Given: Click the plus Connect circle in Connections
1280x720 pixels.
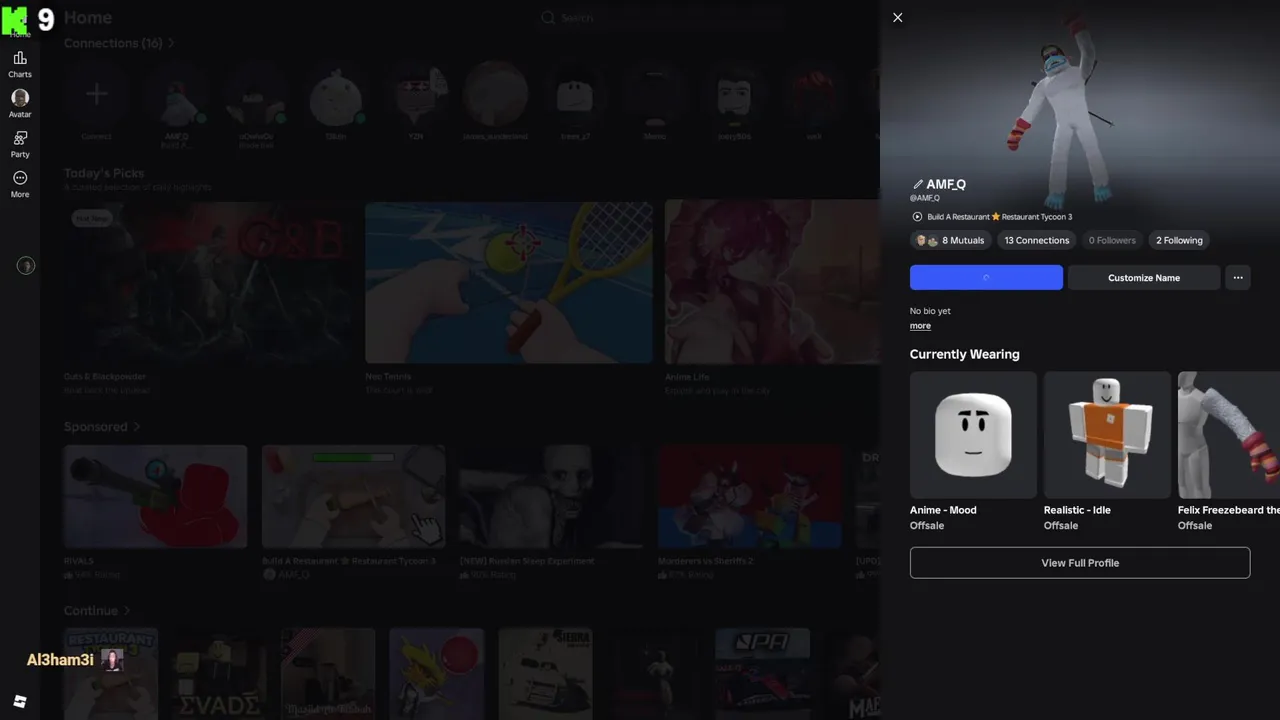Looking at the screenshot, I should click(x=96, y=94).
